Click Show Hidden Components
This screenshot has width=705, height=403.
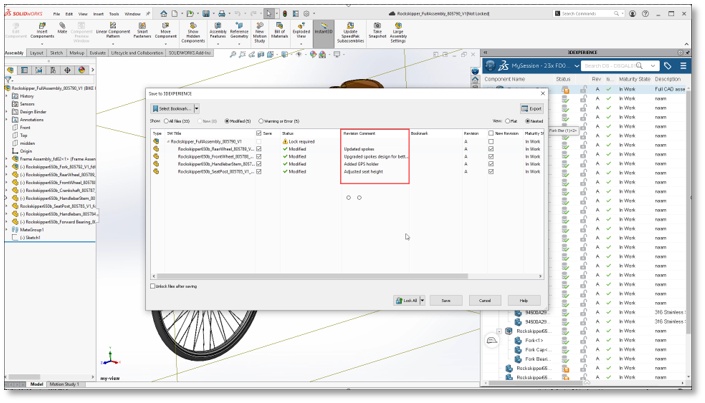pos(193,32)
